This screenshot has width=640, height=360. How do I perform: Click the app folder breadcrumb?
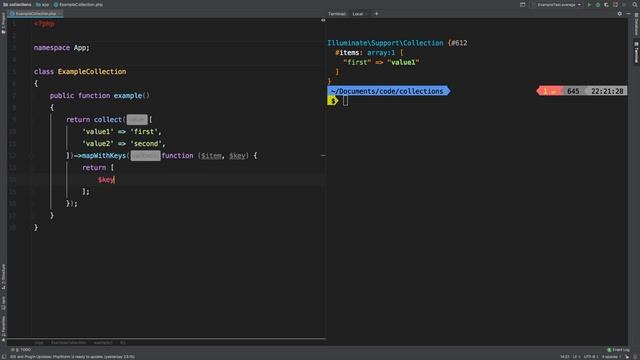pyautogui.click(x=42, y=4)
